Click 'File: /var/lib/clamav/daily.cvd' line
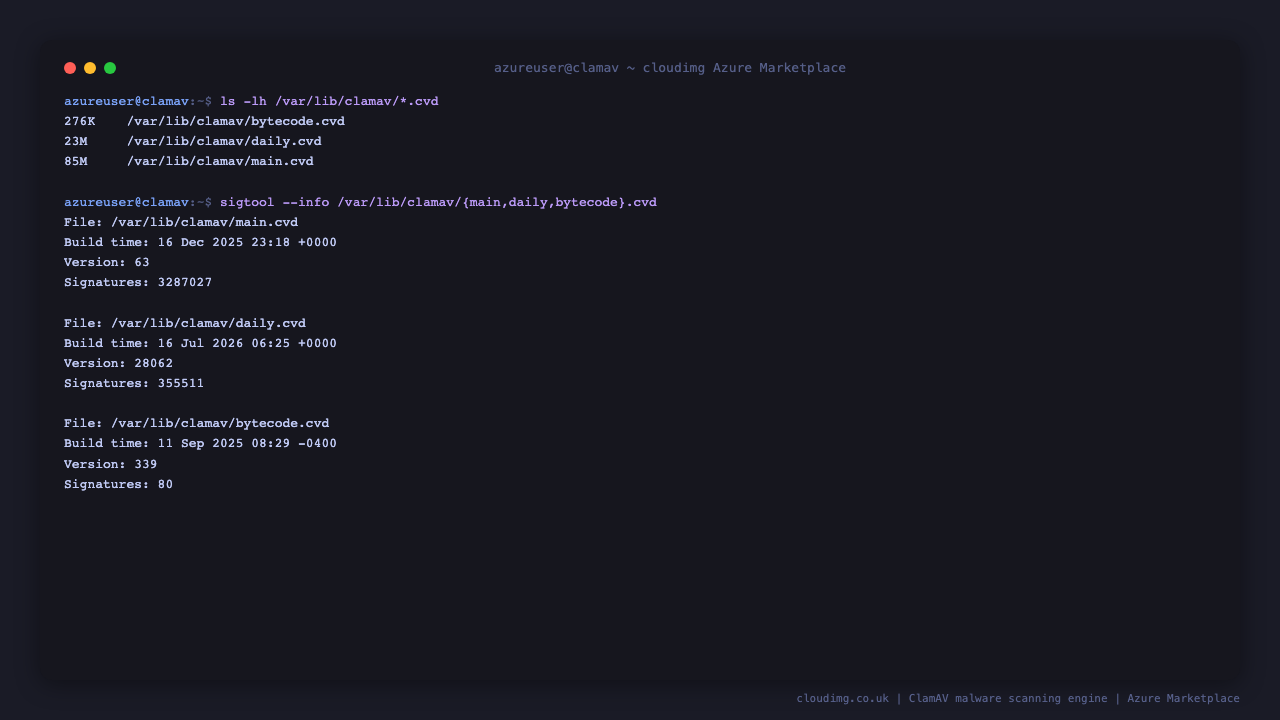 coord(185,323)
